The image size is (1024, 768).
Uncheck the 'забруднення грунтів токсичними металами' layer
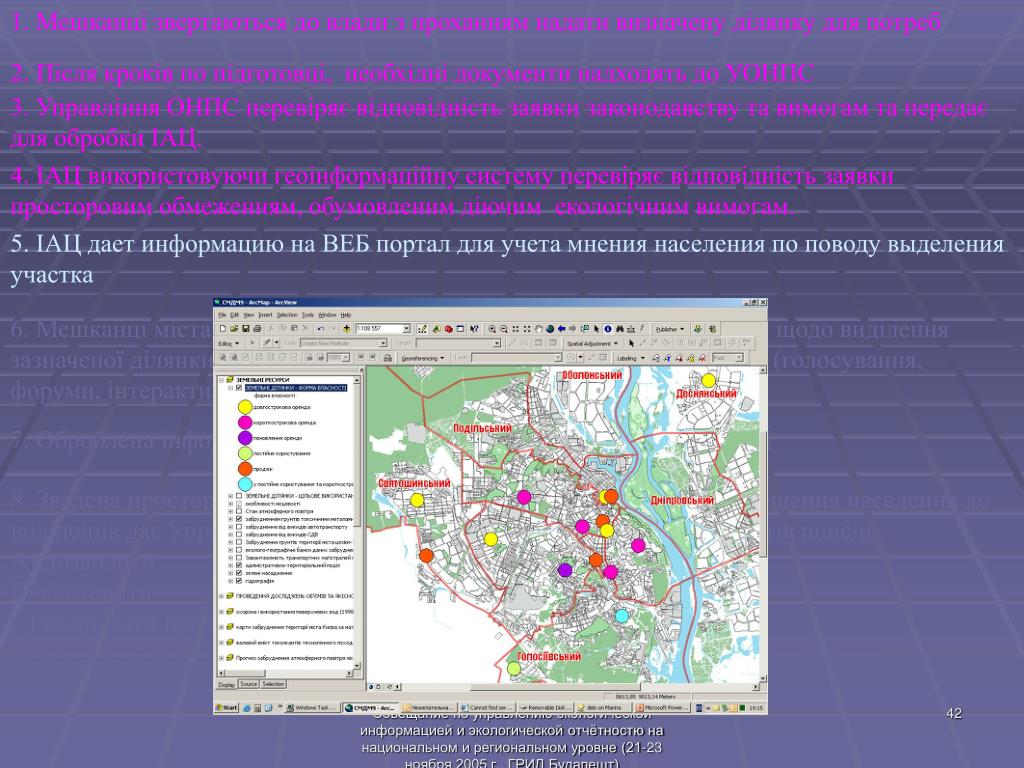coord(239,519)
